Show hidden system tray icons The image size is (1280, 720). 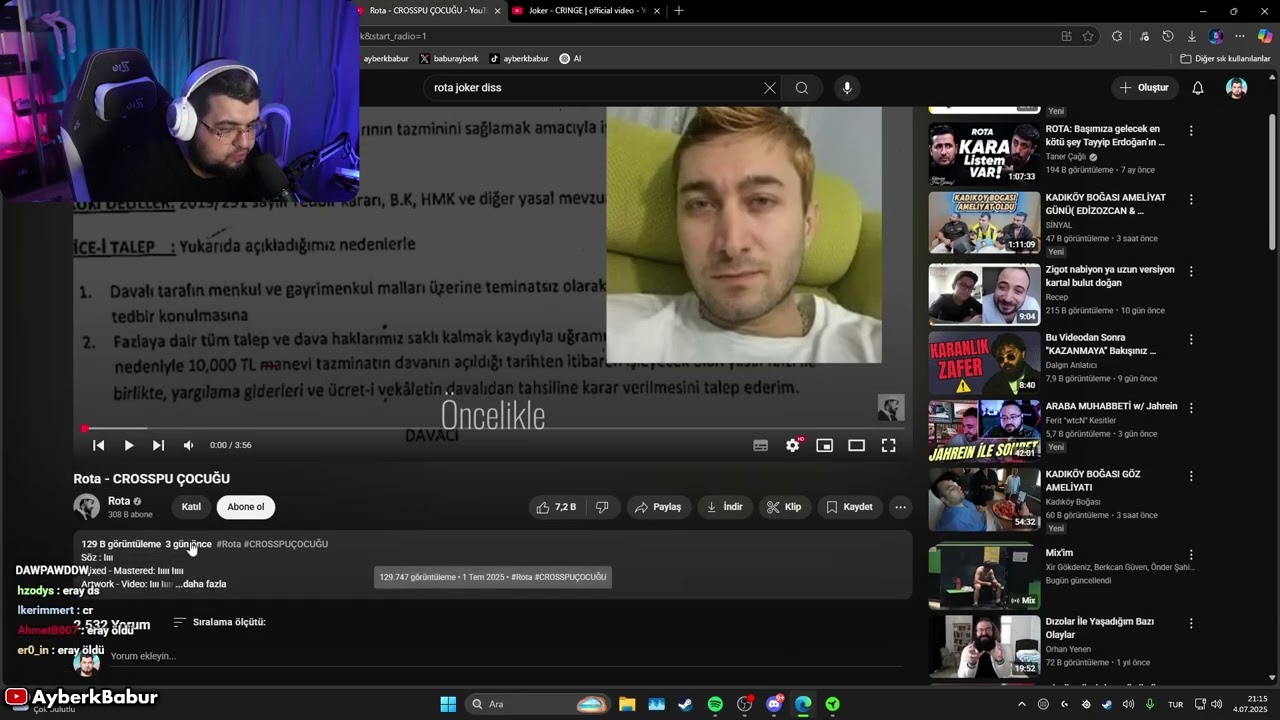click(1021, 704)
